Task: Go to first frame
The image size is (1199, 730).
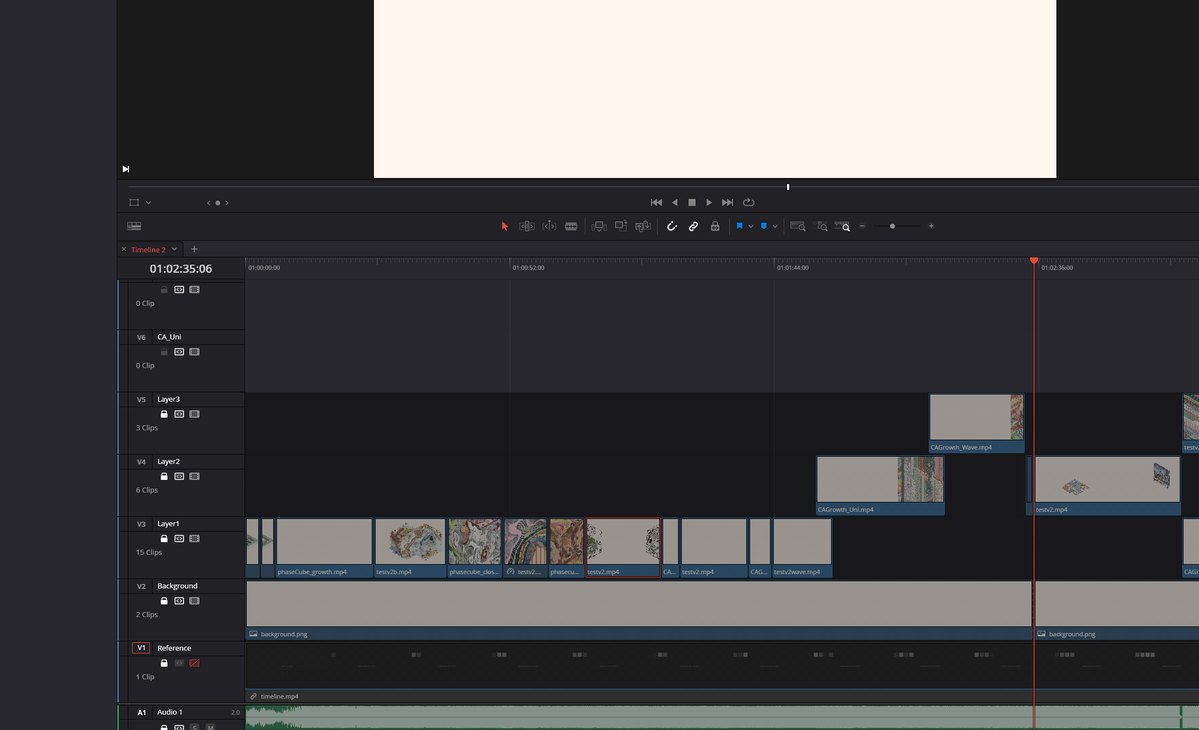Action: (x=656, y=203)
